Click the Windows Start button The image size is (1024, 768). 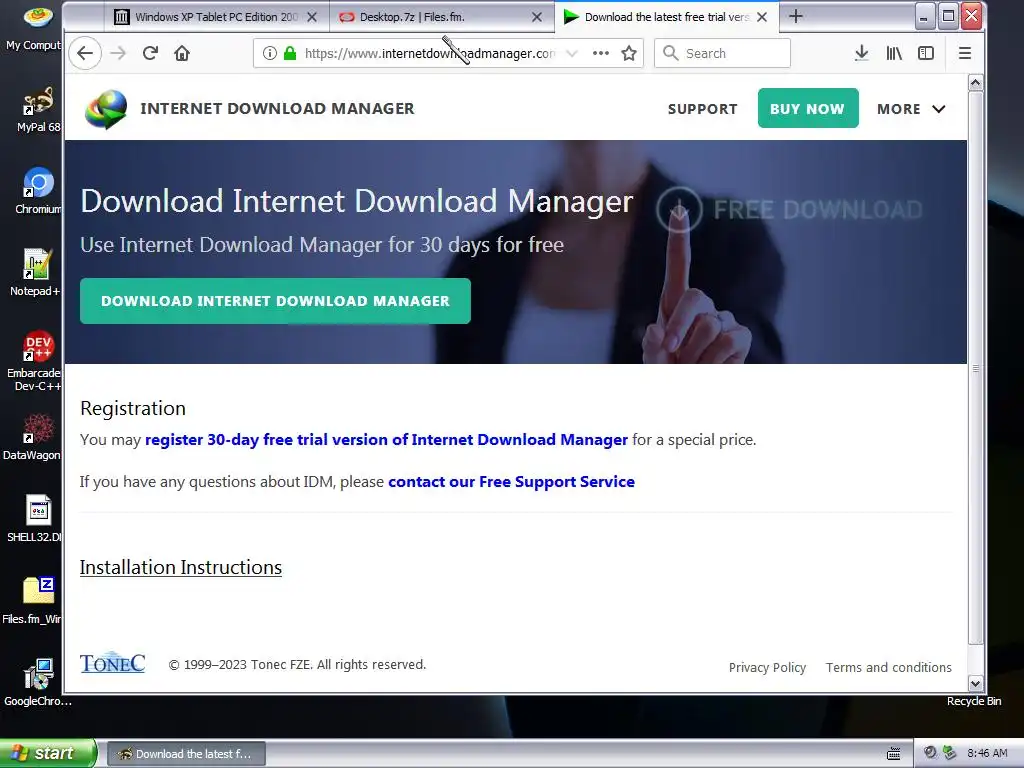tap(48, 754)
